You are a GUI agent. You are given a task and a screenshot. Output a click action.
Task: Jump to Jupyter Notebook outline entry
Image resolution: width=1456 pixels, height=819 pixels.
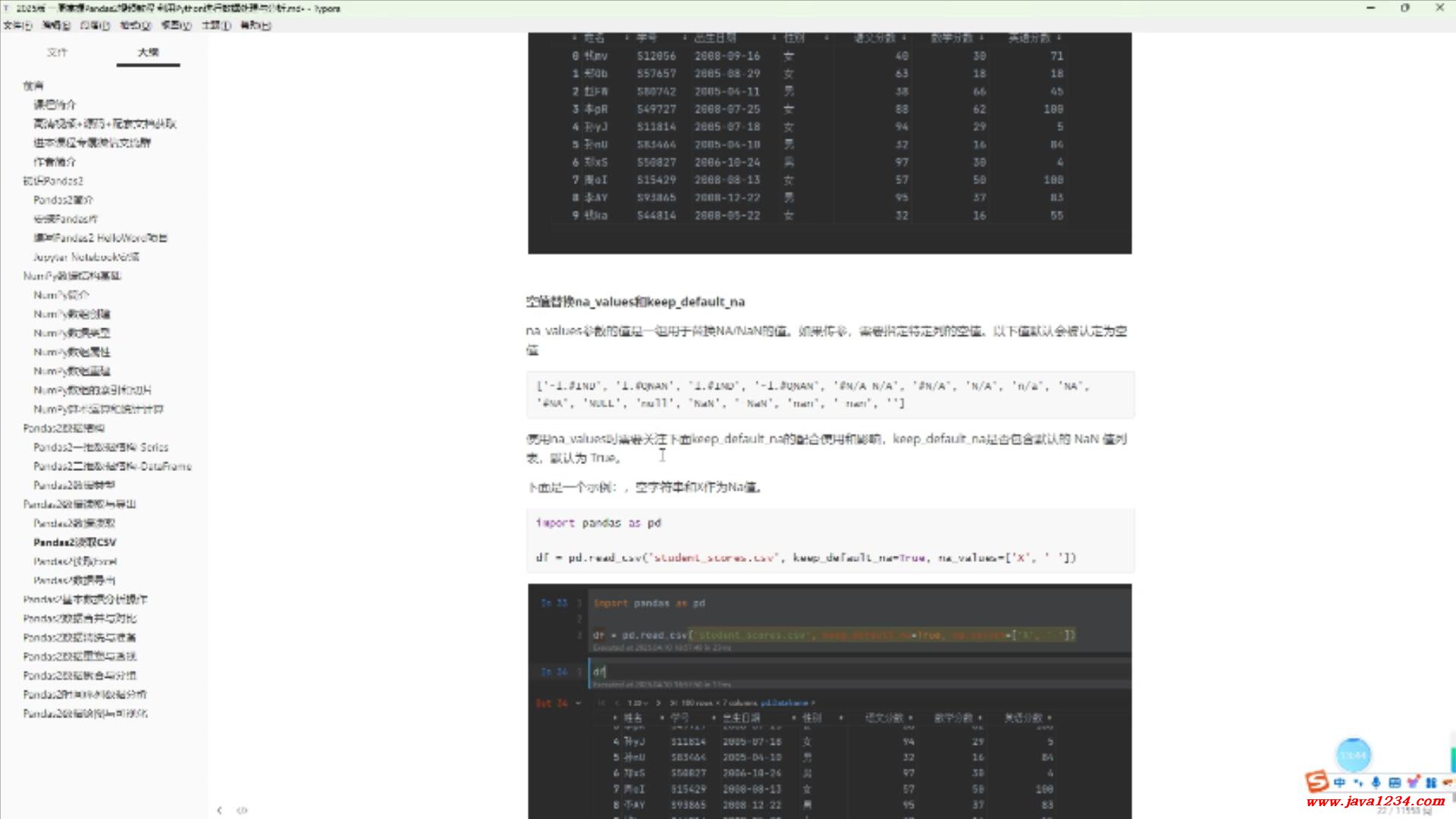[x=86, y=257]
